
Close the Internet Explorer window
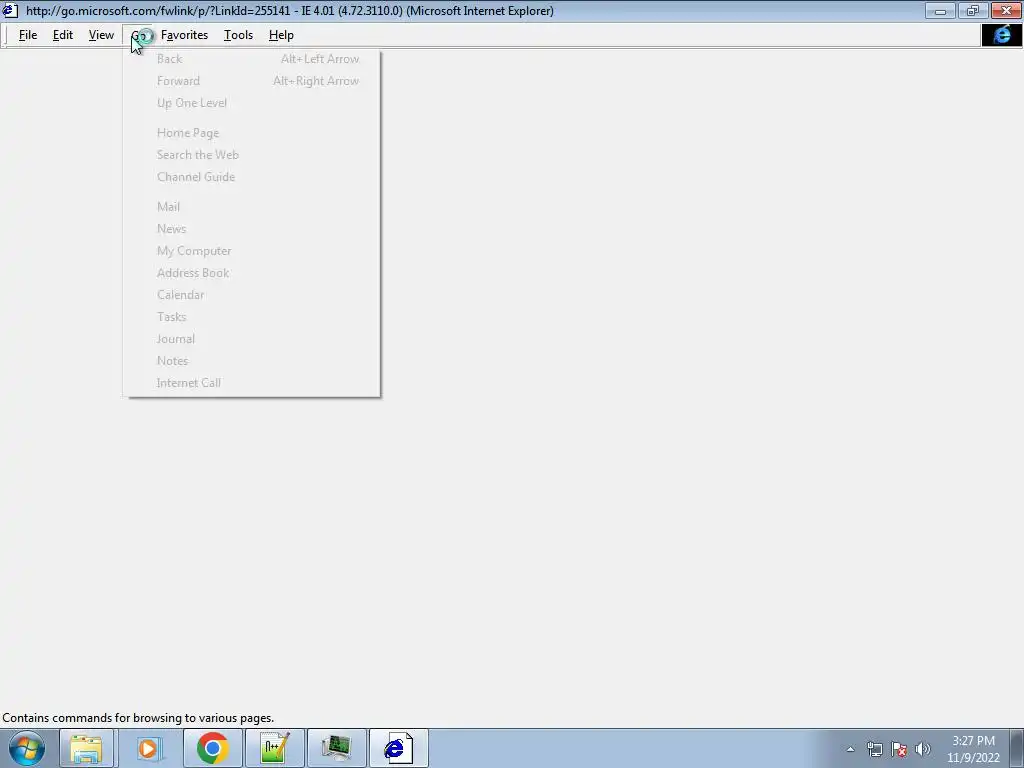pos(1006,10)
